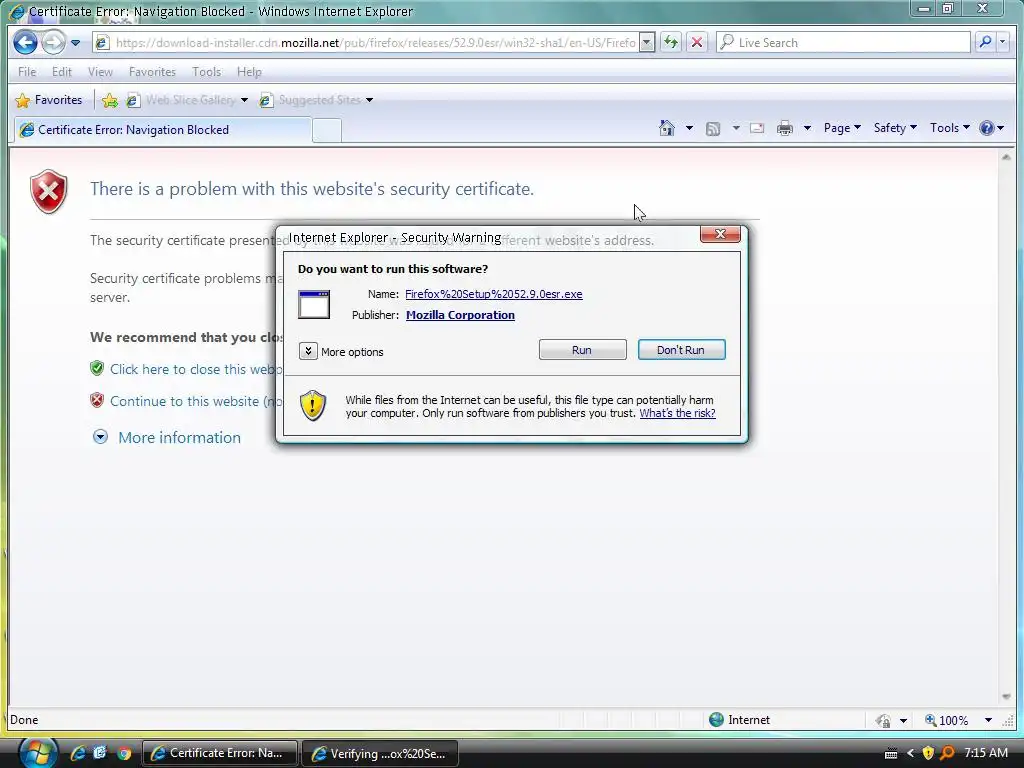Image resolution: width=1024 pixels, height=768 pixels.
Task: Open Web Slice Gallery link
Action: (x=187, y=100)
